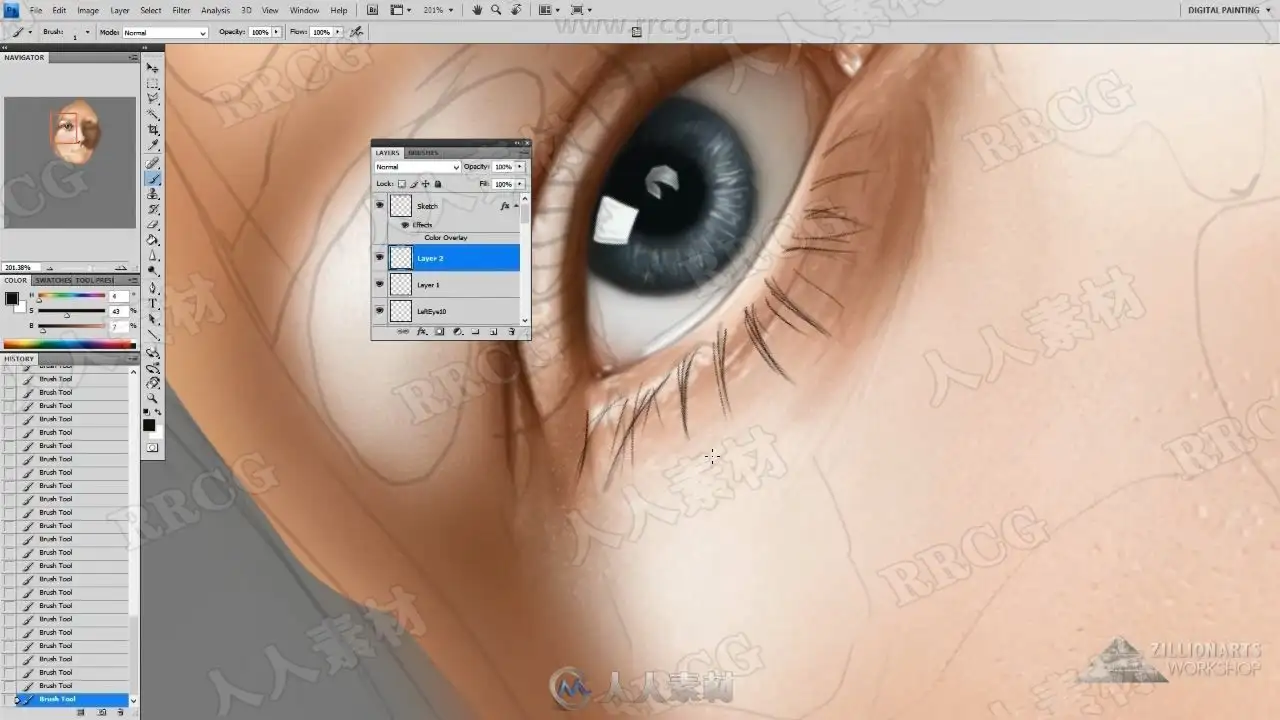Select the Paint Bucket tool

[x=153, y=240]
